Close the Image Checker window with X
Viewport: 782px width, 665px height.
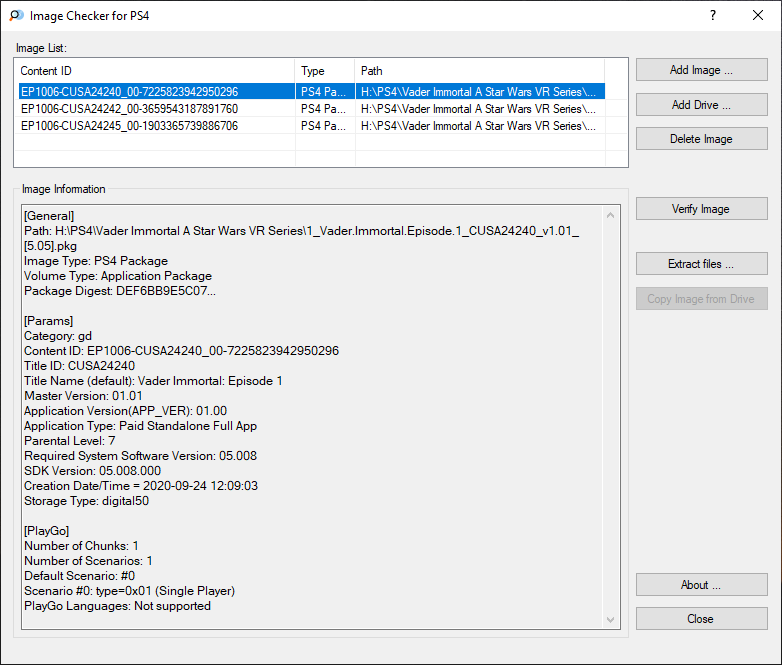(758, 15)
